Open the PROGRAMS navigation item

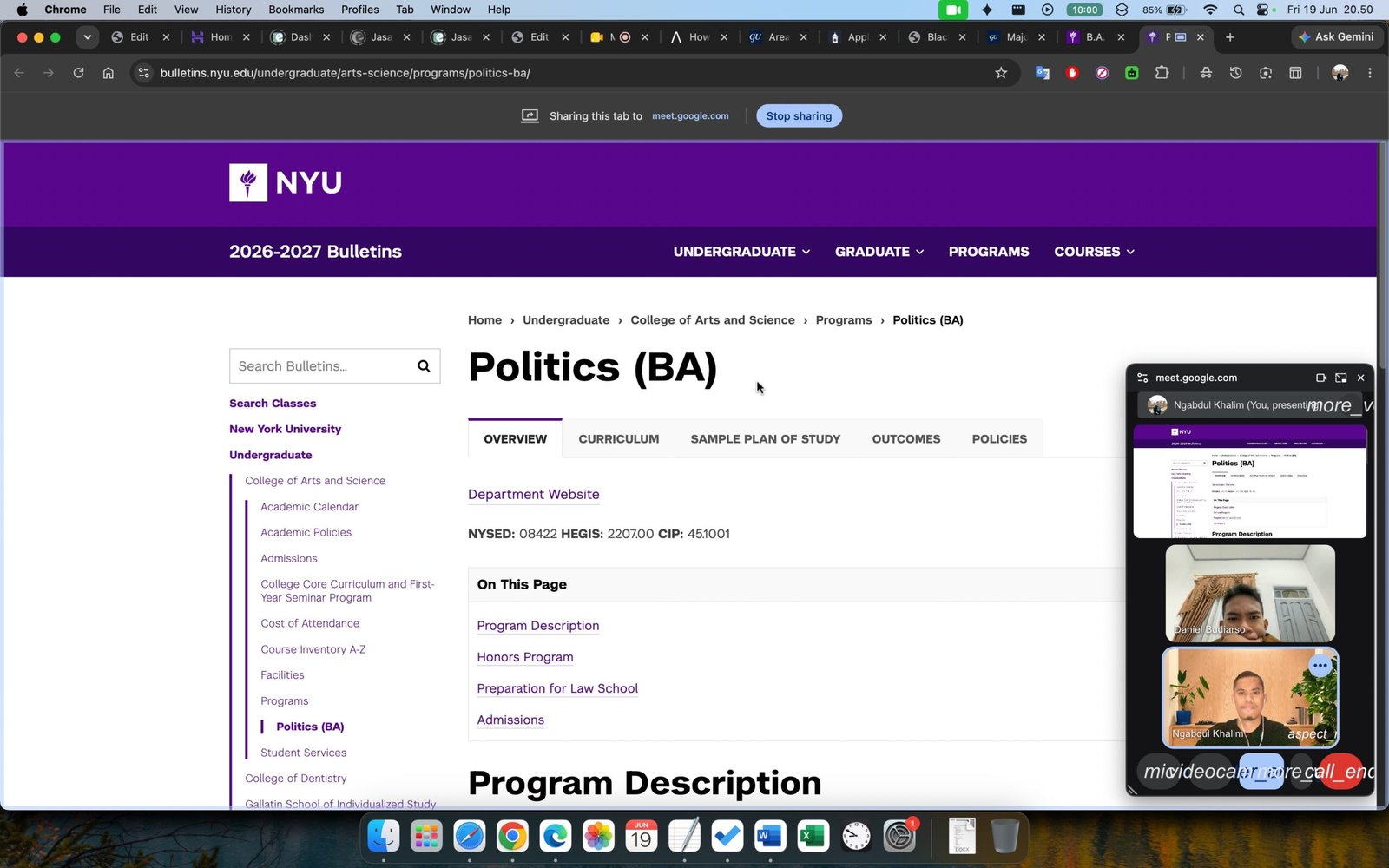point(989,252)
